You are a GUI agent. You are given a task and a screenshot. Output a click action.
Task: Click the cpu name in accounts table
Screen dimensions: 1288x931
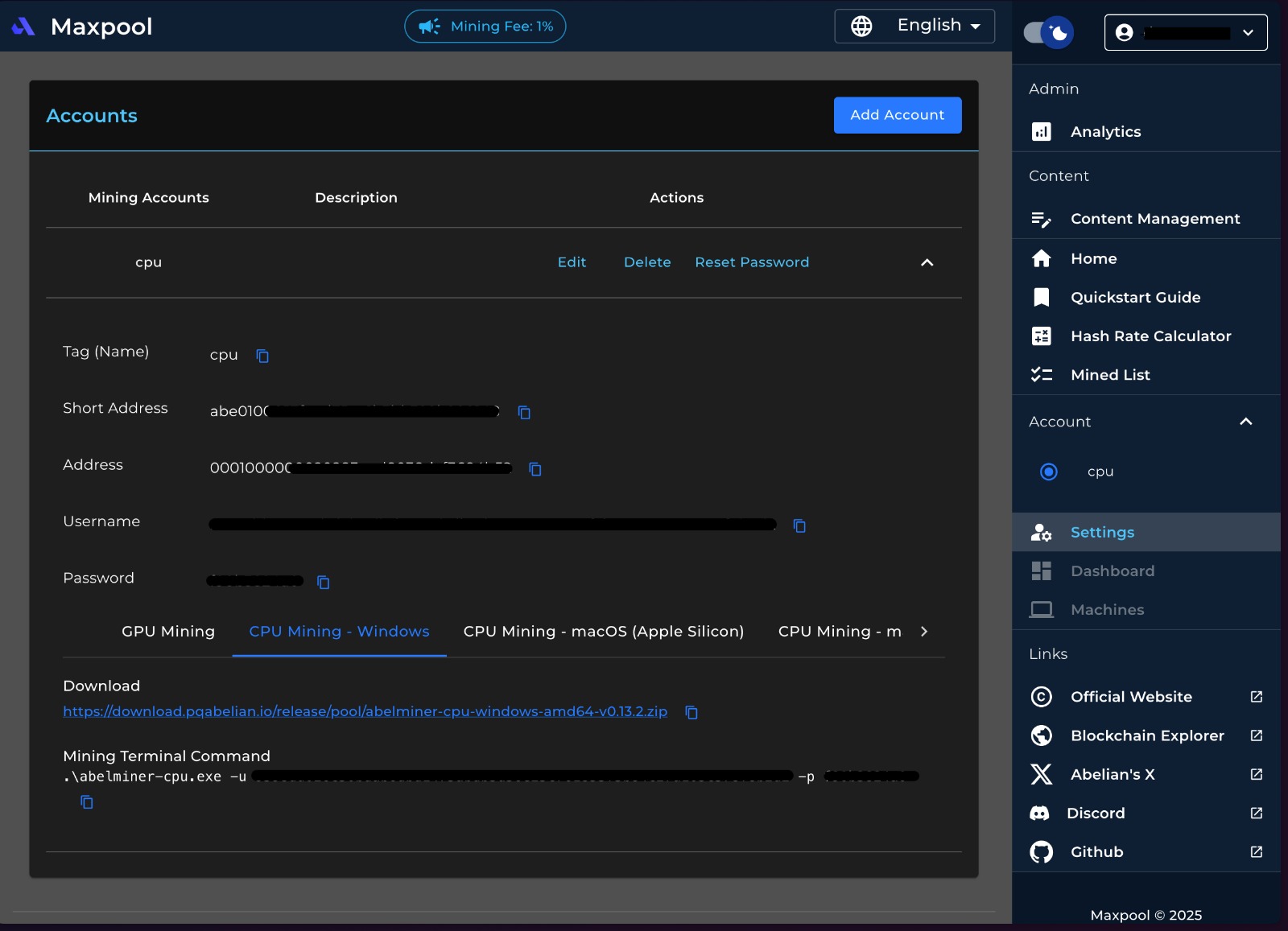(x=149, y=262)
